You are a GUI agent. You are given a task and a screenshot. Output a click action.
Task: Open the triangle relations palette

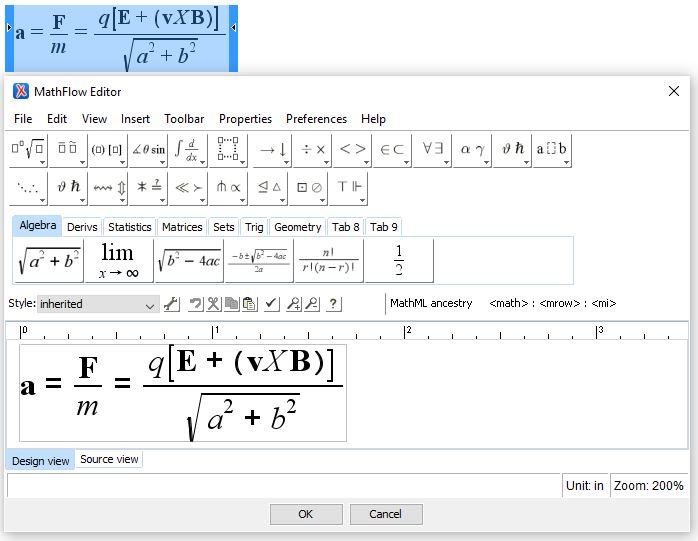(268, 189)
